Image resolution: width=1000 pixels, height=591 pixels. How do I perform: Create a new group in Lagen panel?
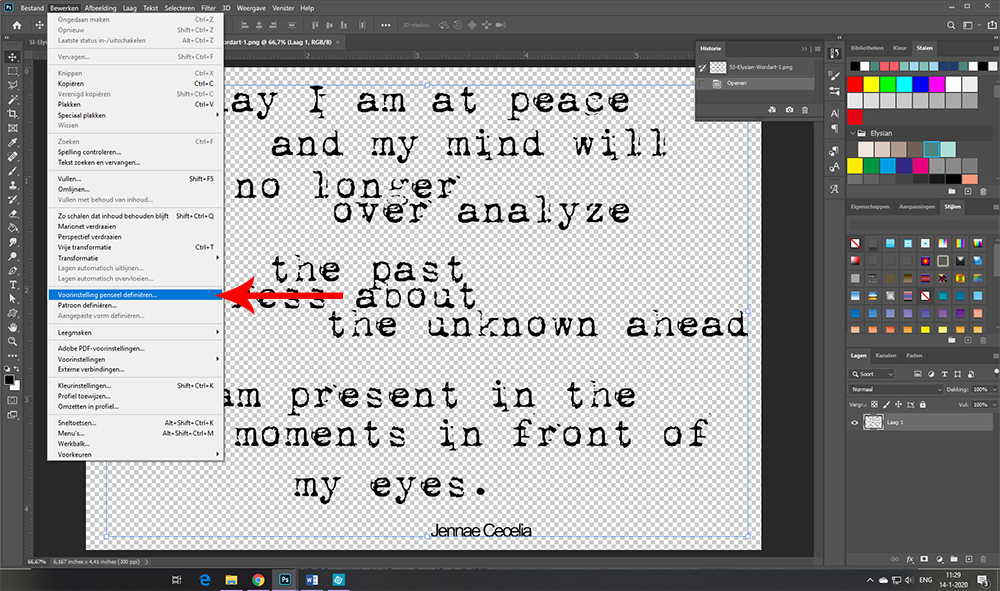953,559
